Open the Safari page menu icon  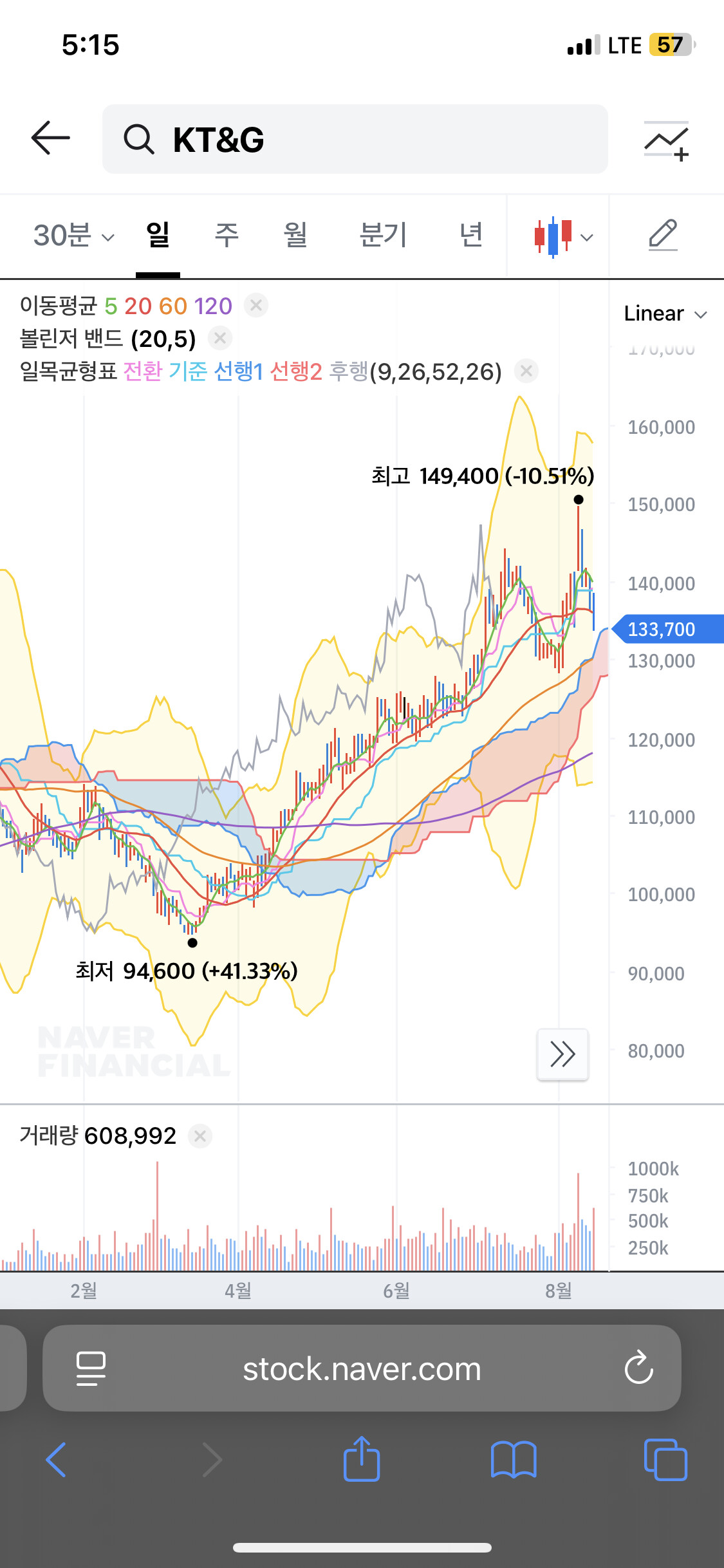(x=91, y=1368)
